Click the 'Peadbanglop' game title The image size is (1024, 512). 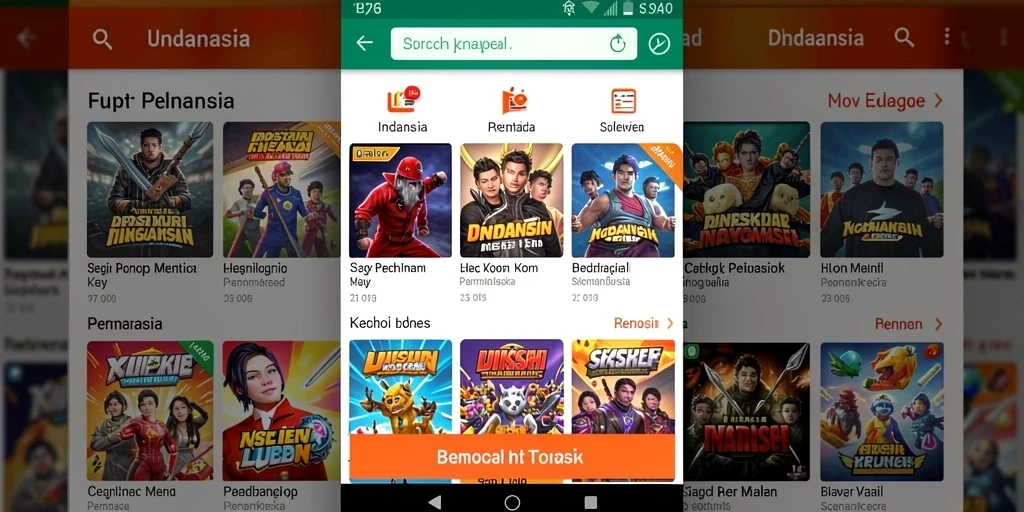click(x=261, y=492)
